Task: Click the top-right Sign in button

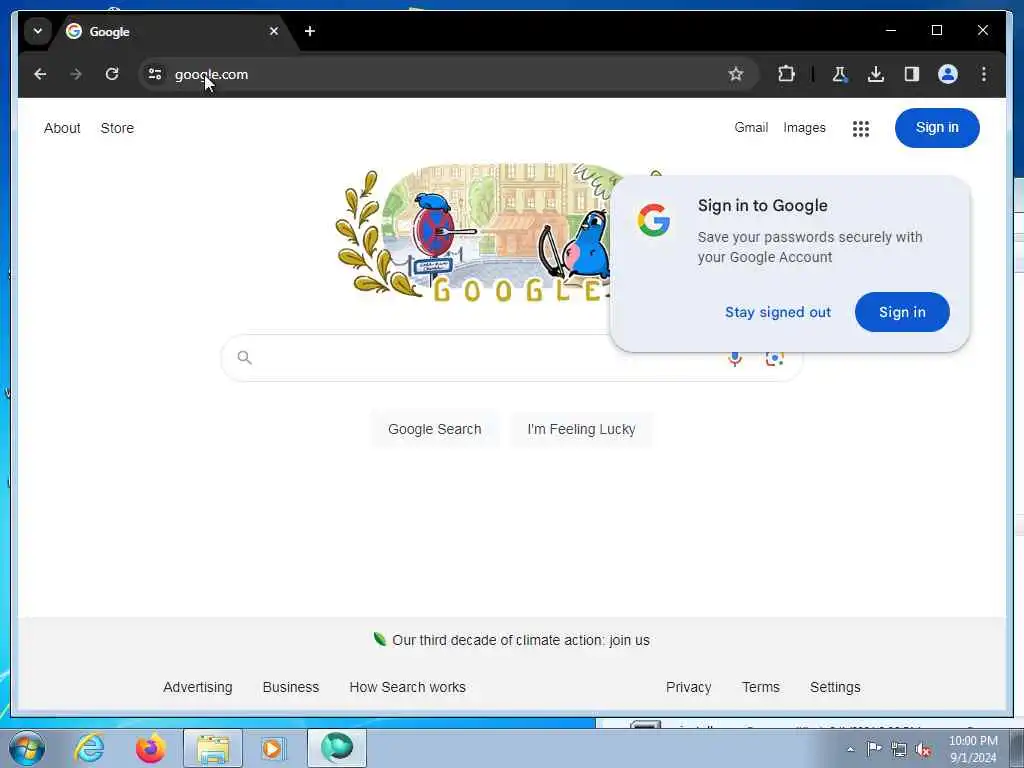Action: (x=937, y=127)
